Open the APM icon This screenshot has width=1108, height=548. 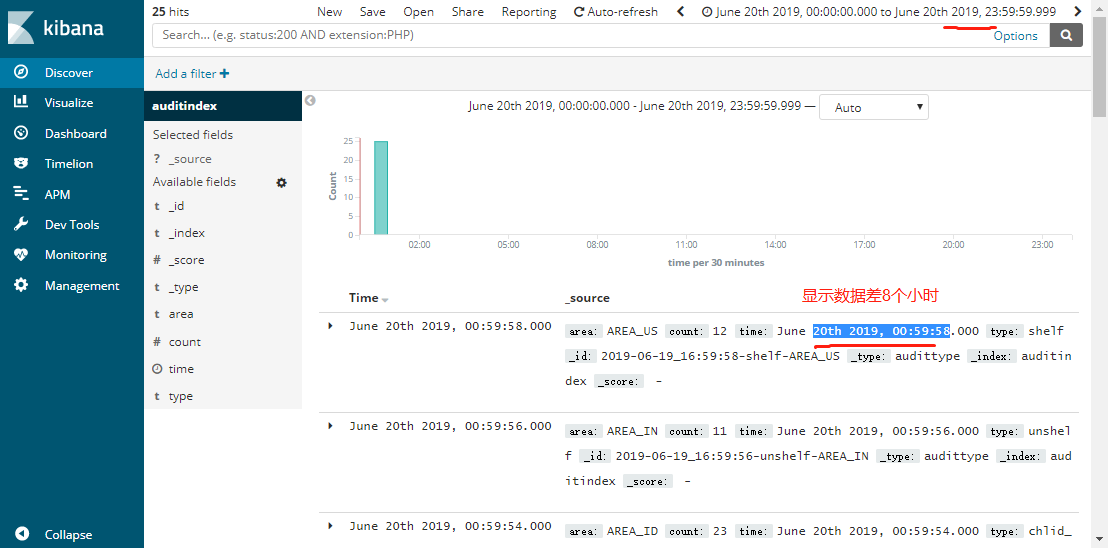click(21, 194)
